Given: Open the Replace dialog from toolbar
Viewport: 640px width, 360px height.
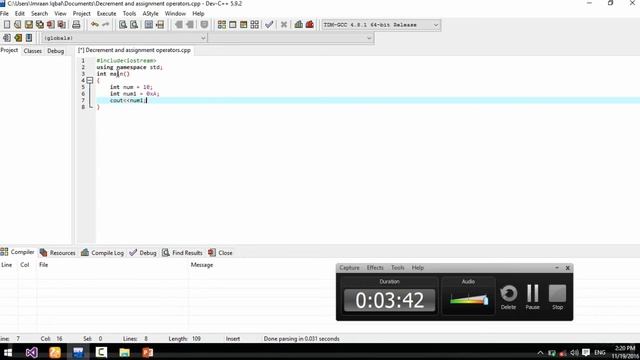Looking at the screenshot, I should [x=134, y=25].
